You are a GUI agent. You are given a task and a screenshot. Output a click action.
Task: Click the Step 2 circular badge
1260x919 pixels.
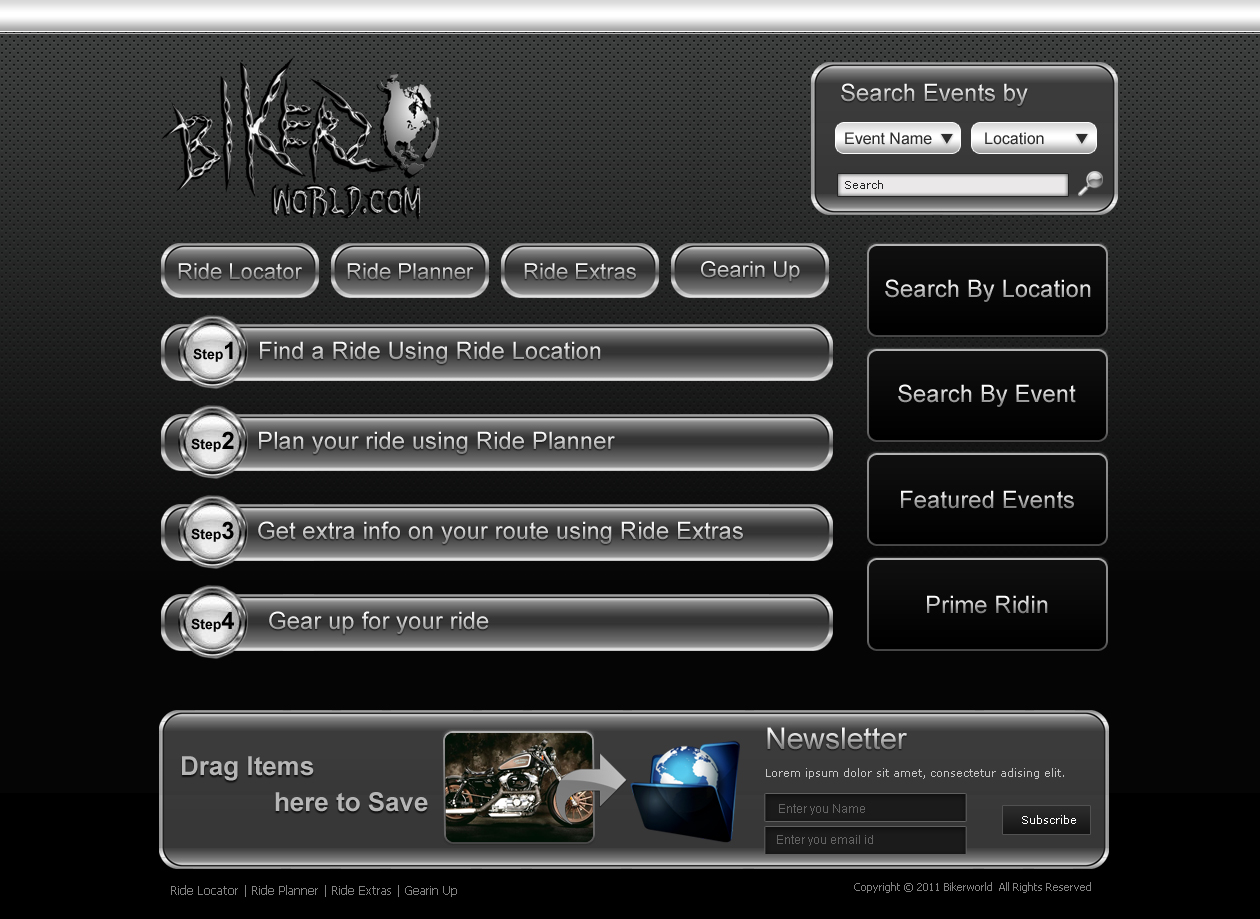pos(213,442)
